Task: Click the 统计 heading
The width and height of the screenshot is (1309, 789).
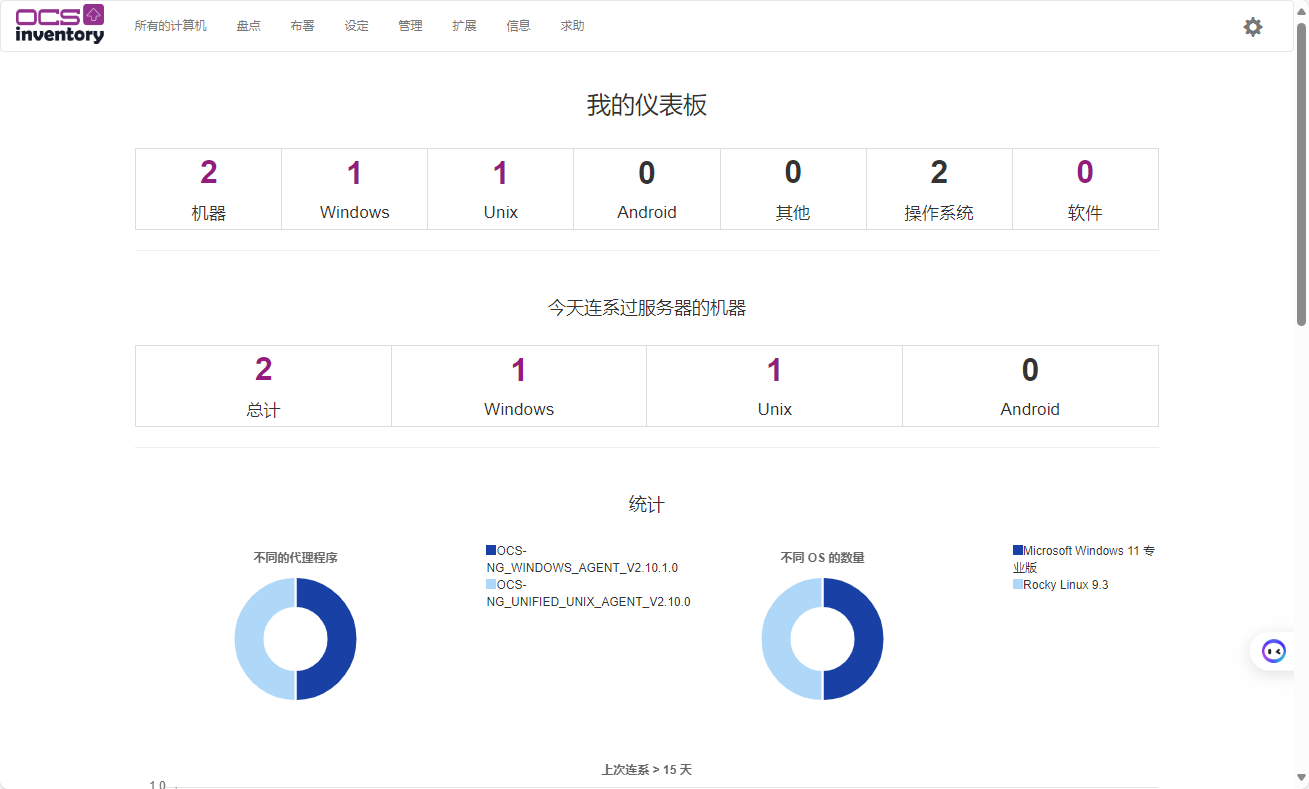Action: 647,505
